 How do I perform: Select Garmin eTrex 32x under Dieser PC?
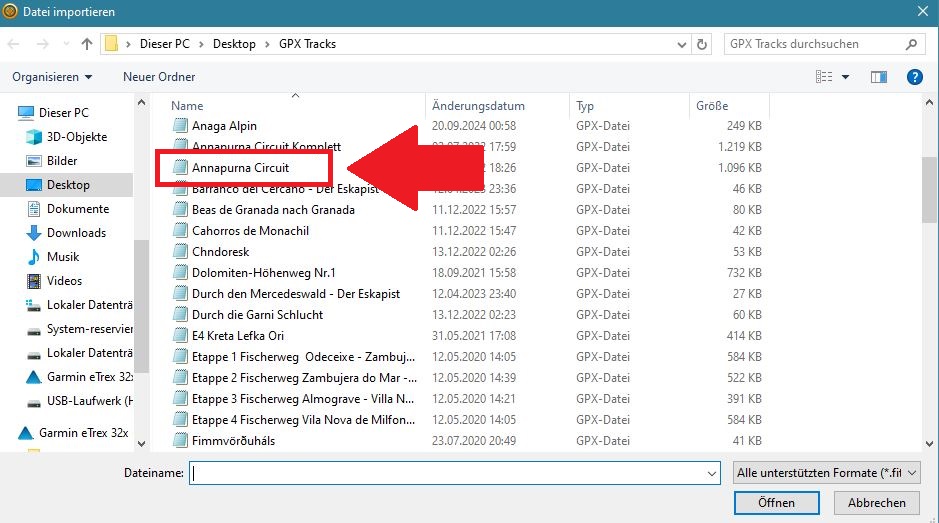coord(89,377)
